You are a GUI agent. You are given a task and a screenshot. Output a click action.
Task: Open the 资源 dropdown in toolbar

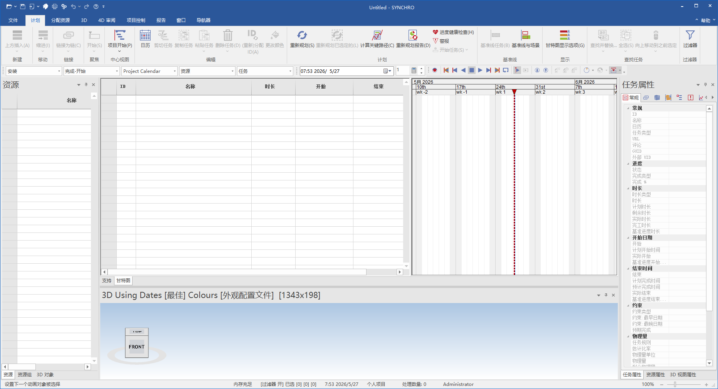tap(207, 71)
